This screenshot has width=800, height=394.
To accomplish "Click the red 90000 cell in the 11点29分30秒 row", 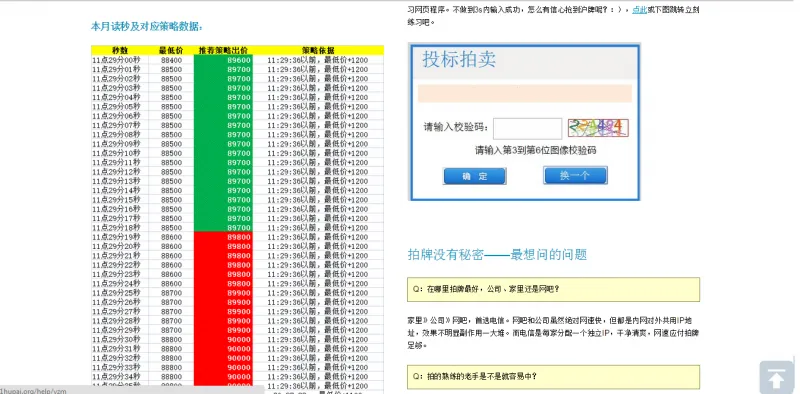I will [x=223, y=339].
